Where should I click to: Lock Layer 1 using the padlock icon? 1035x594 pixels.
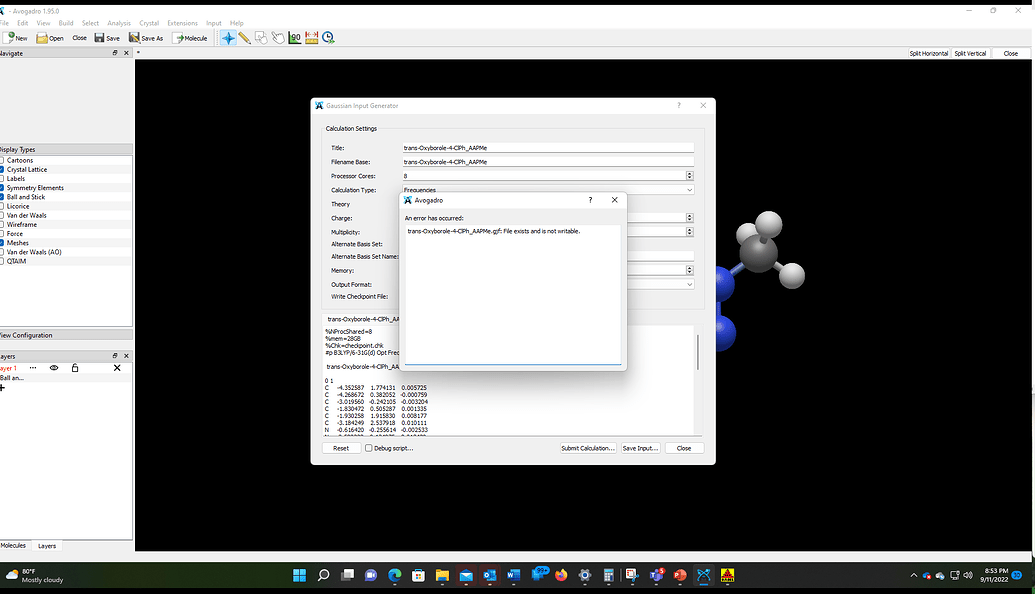(x=75, y=368)
